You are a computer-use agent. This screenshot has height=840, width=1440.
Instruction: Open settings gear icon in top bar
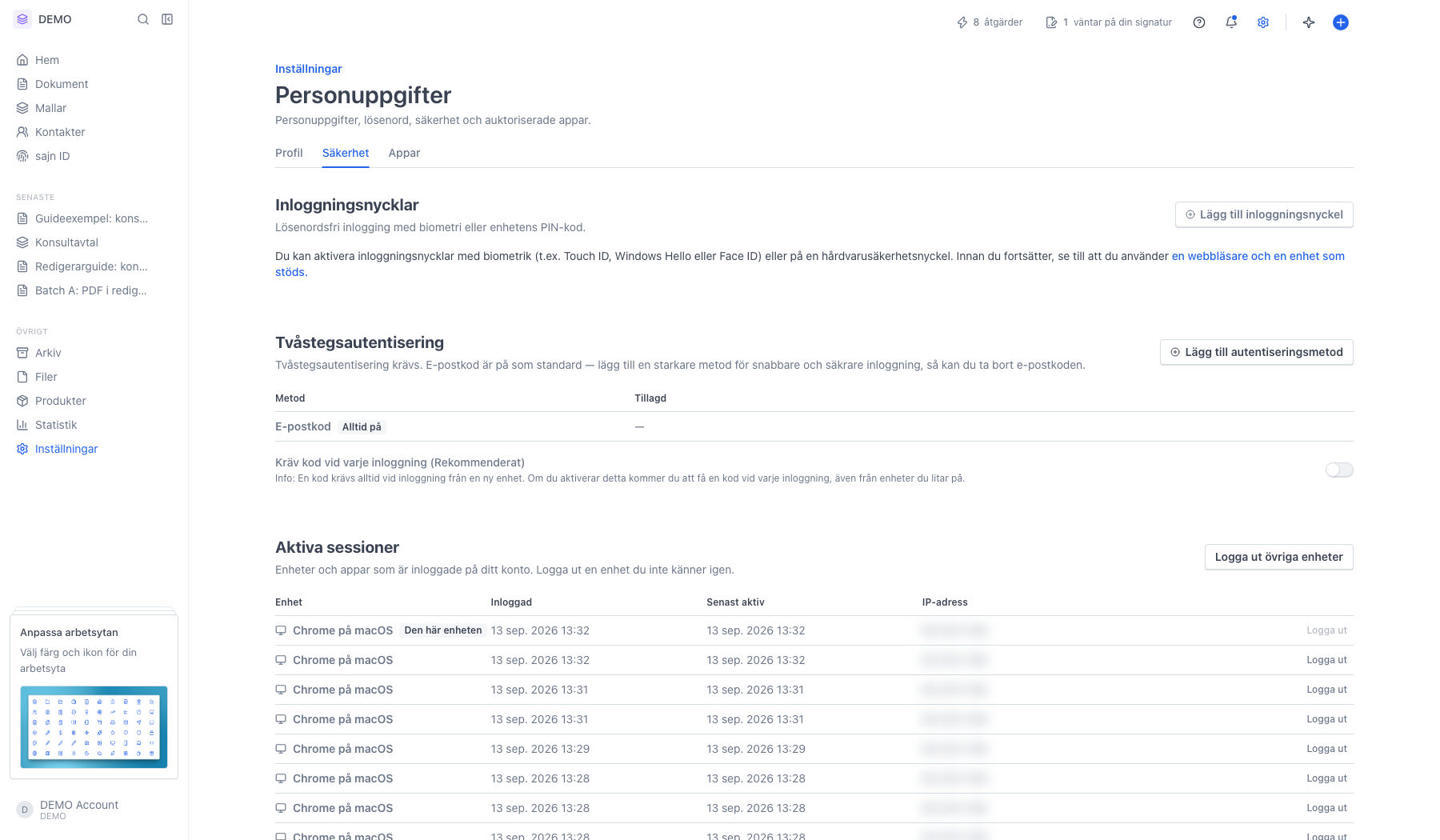tap(1263, 22)
